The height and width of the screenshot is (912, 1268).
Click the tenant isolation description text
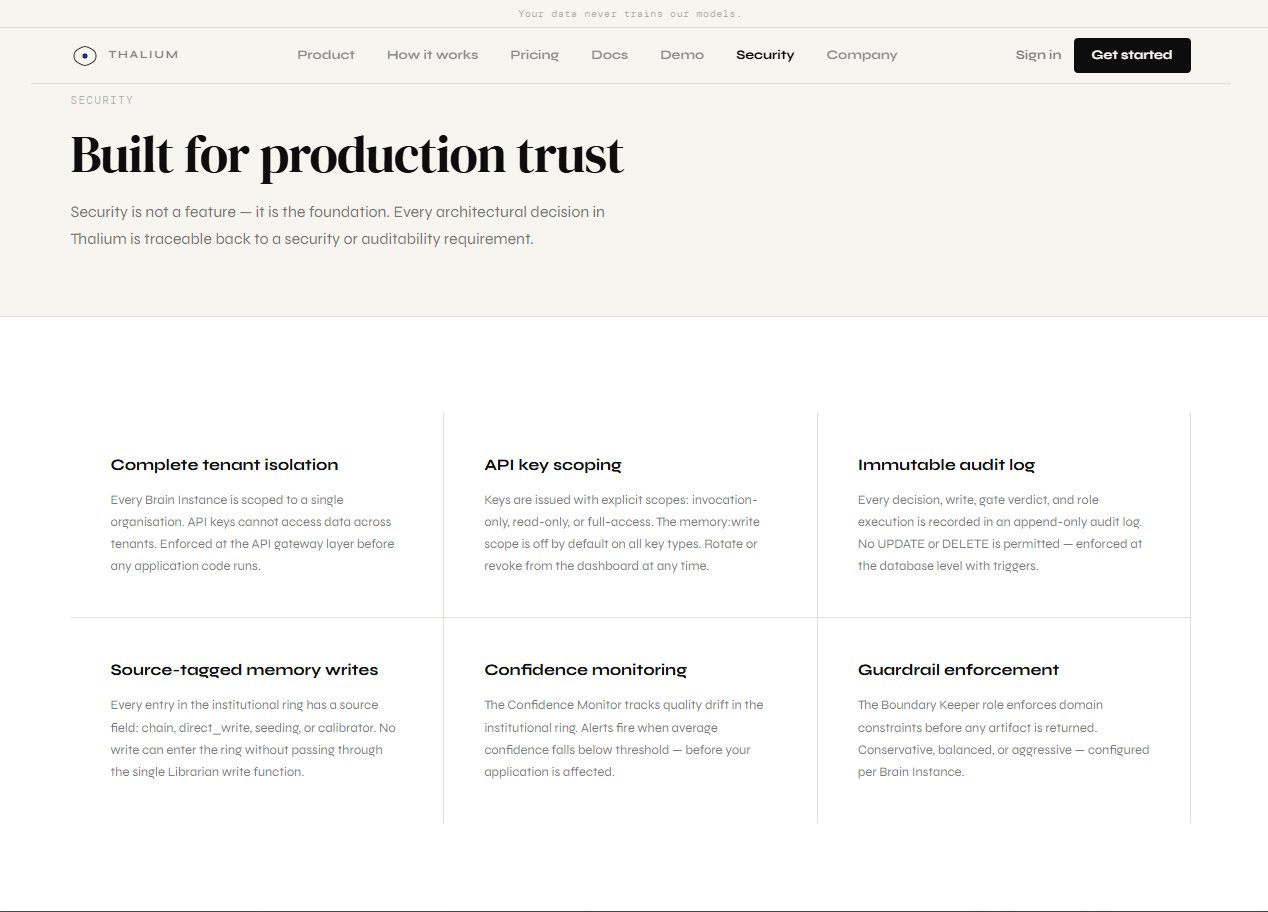point(253,533)
